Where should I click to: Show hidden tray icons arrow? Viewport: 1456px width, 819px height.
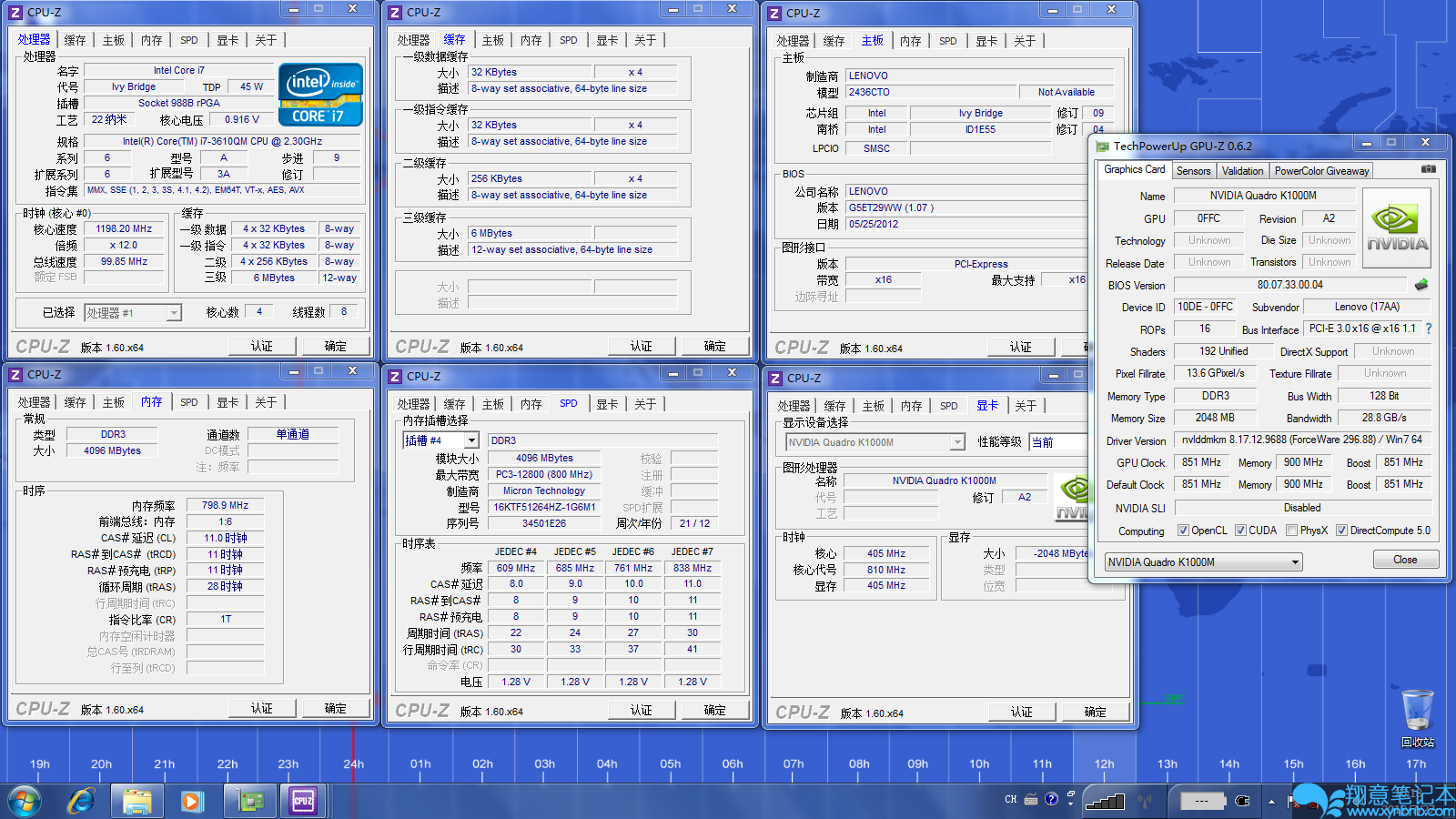tap(1271, 802)
